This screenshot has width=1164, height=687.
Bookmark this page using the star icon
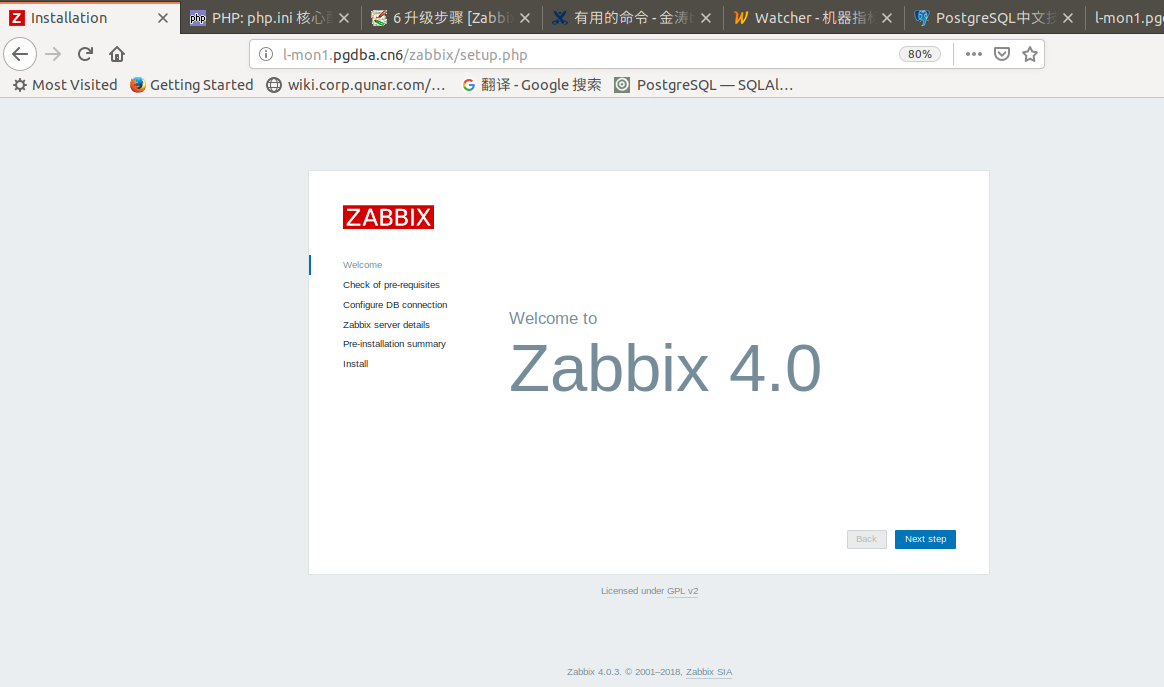pyautogui.click(x=1030, y=53)
